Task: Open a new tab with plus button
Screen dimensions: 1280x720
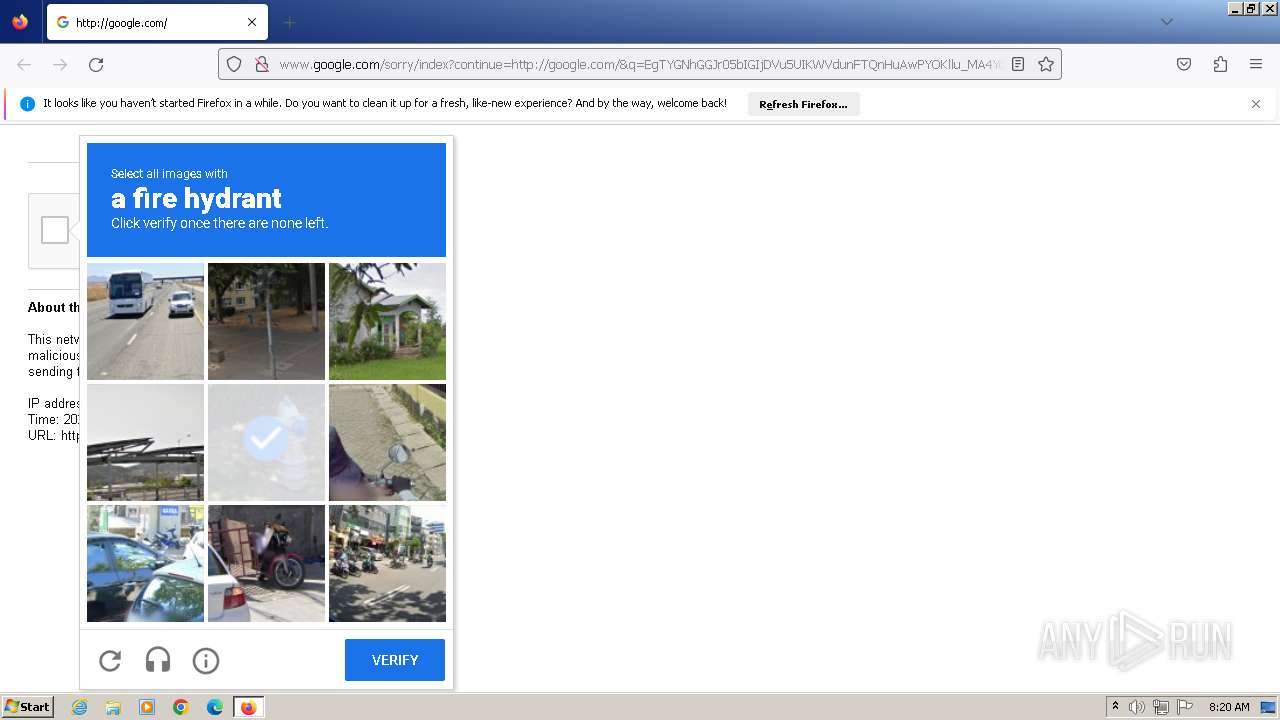Action: tap(289, 22)
